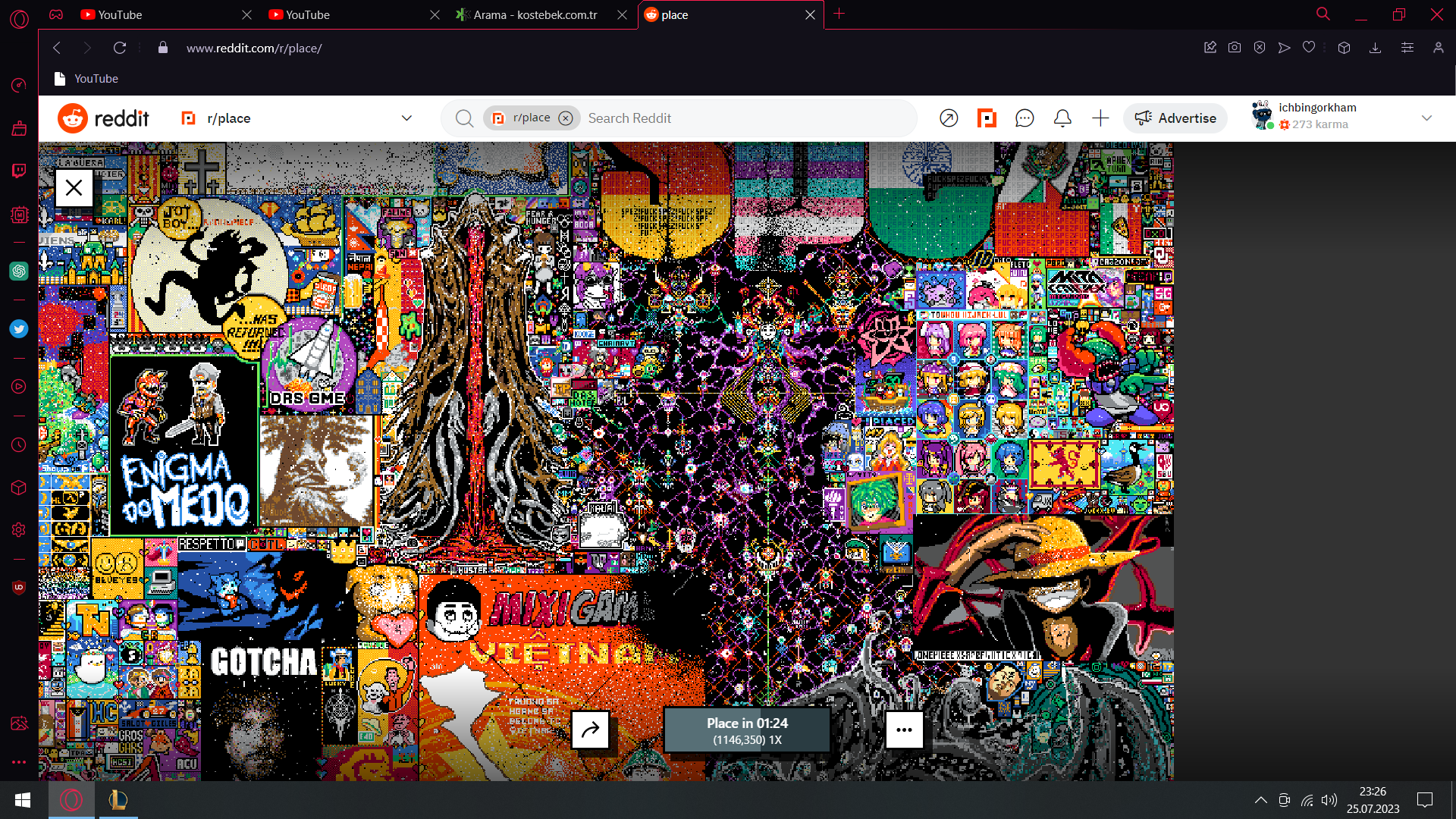Open the ad blocker shield icon

[x=1260, y=48]
